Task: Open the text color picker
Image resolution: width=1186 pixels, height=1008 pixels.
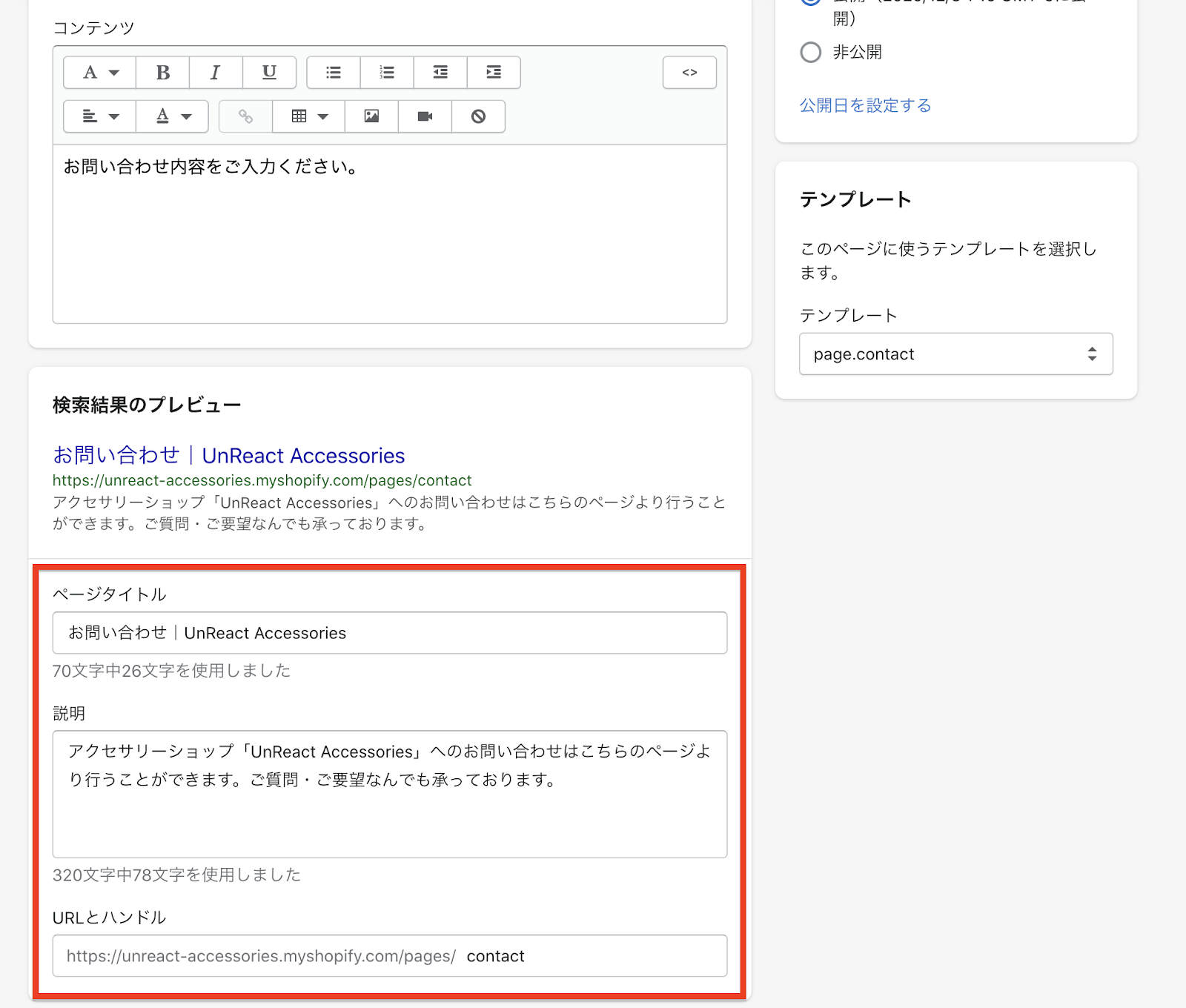Action: pos(173,116)
